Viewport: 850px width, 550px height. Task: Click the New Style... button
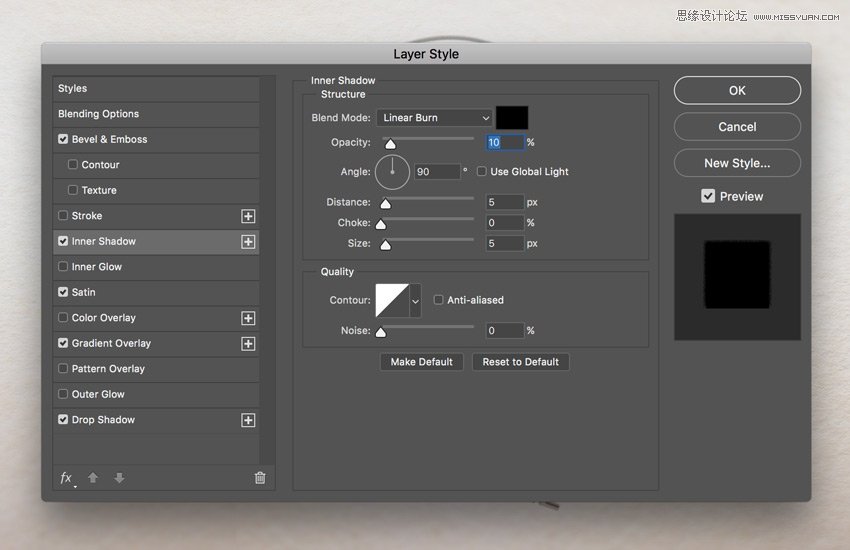click(737, 163)
